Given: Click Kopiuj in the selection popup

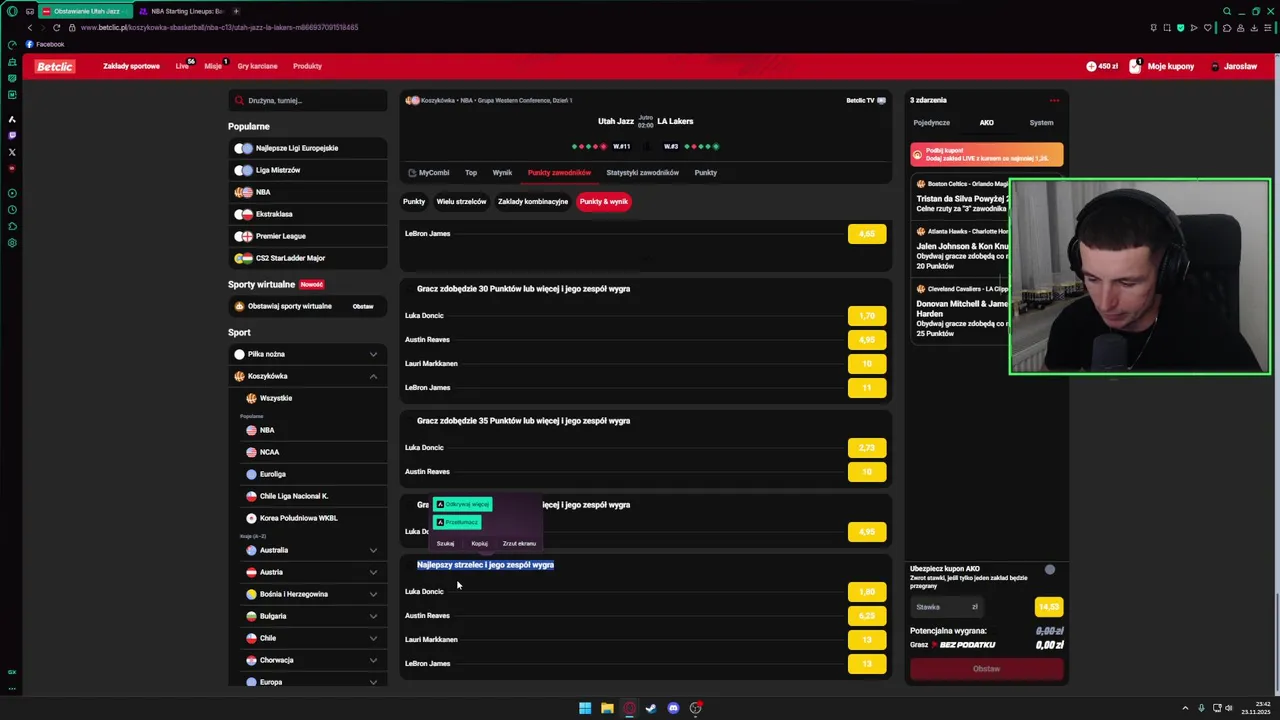Looking at the screenshot, I should 479,543.
